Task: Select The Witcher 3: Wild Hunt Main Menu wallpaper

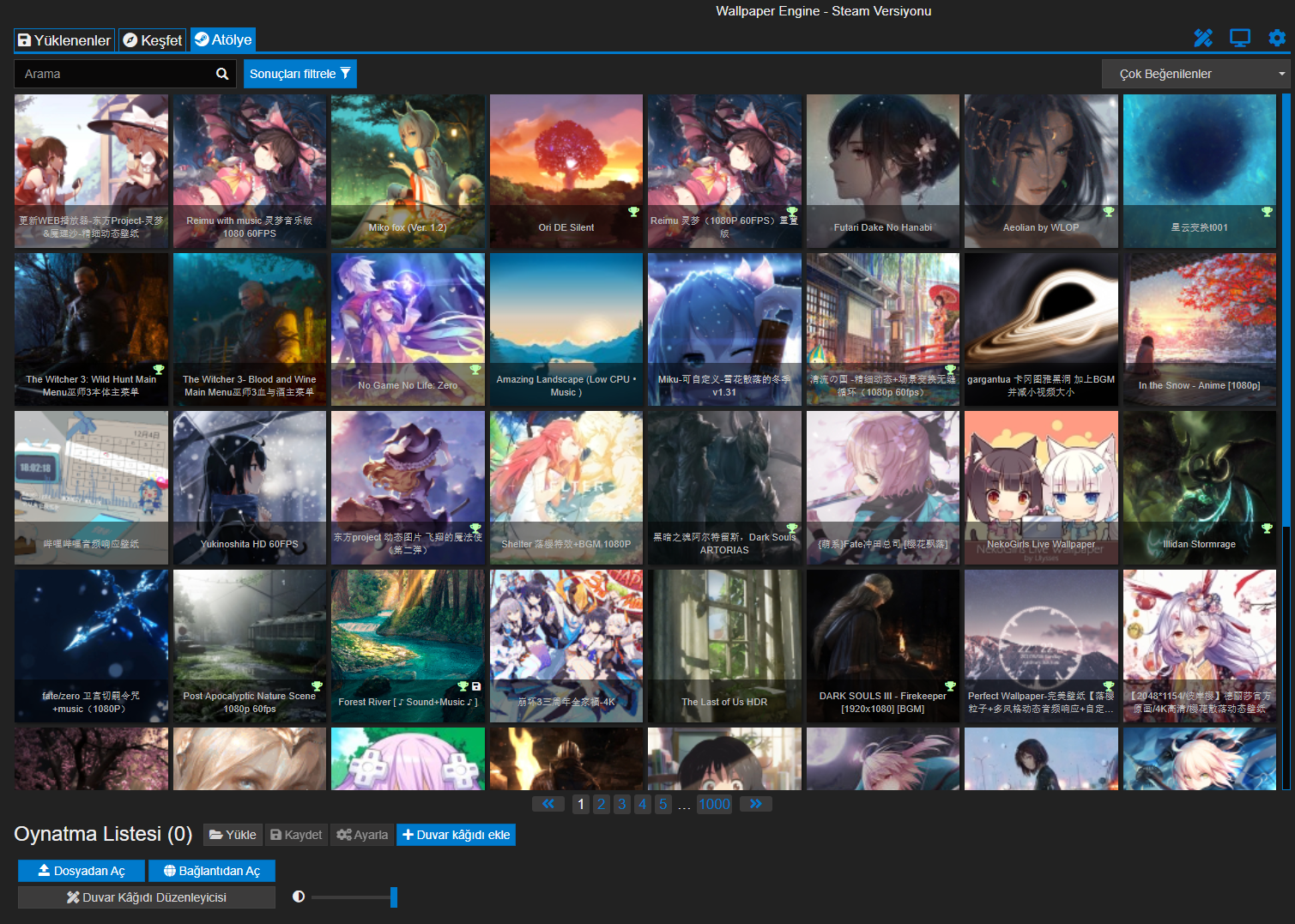Action: click(91, 329)
